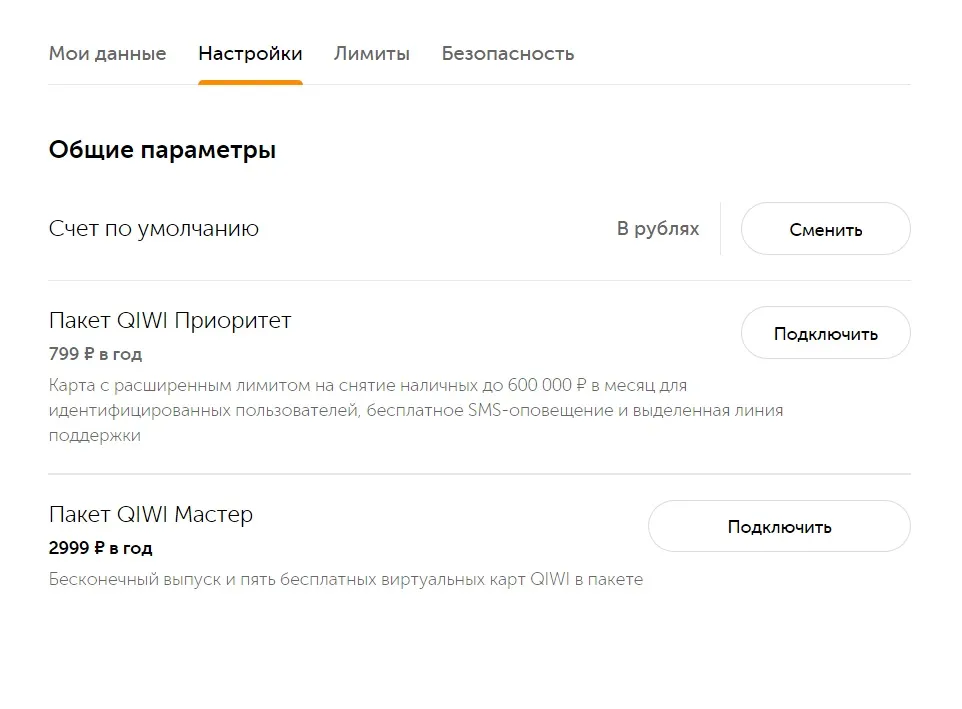Click the Пакет QIWI Мастер title
Screen dimensions: 962x709
pos(151,514)
